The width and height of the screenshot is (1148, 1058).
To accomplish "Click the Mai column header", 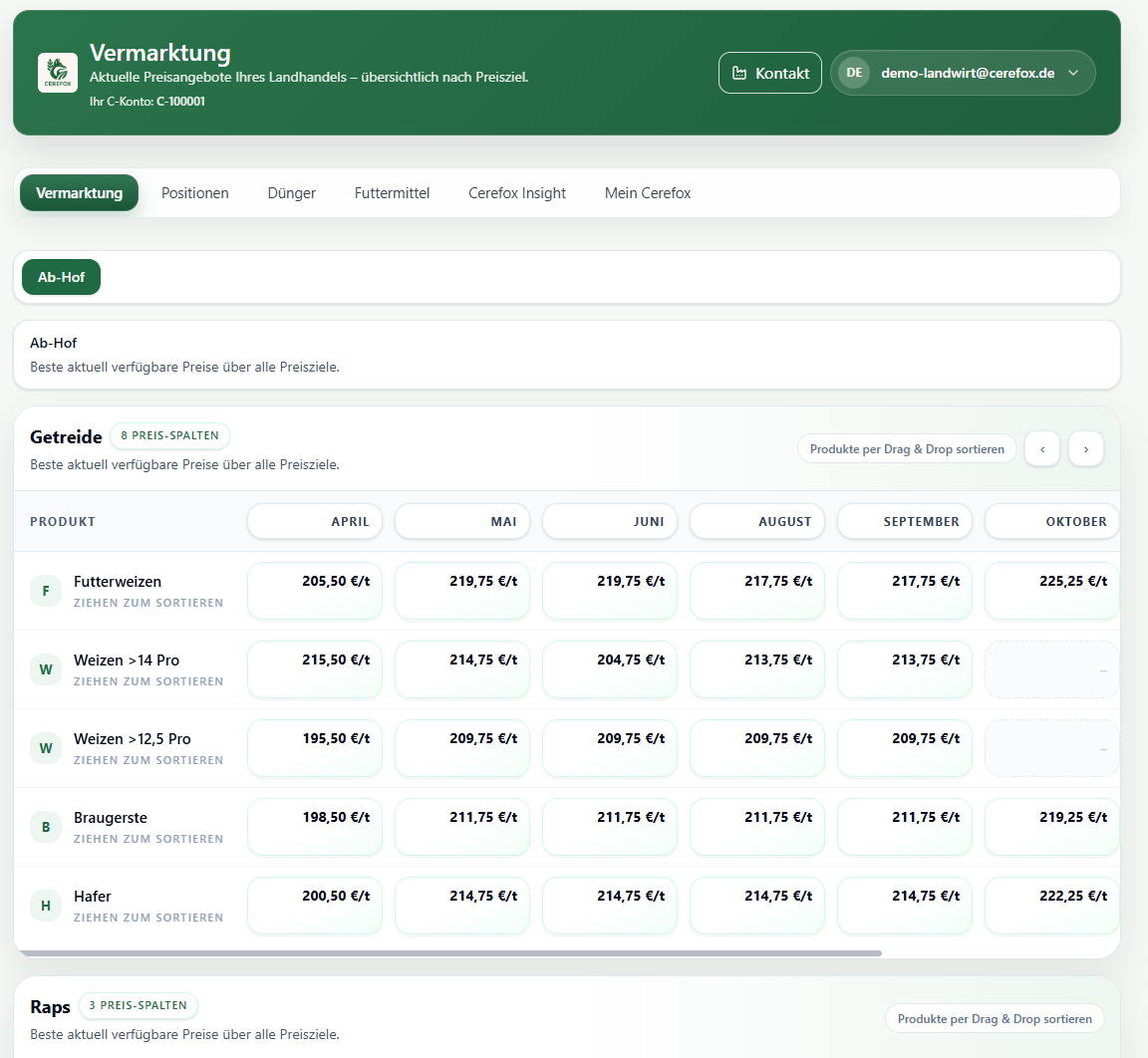I will (x=462, y=522).
